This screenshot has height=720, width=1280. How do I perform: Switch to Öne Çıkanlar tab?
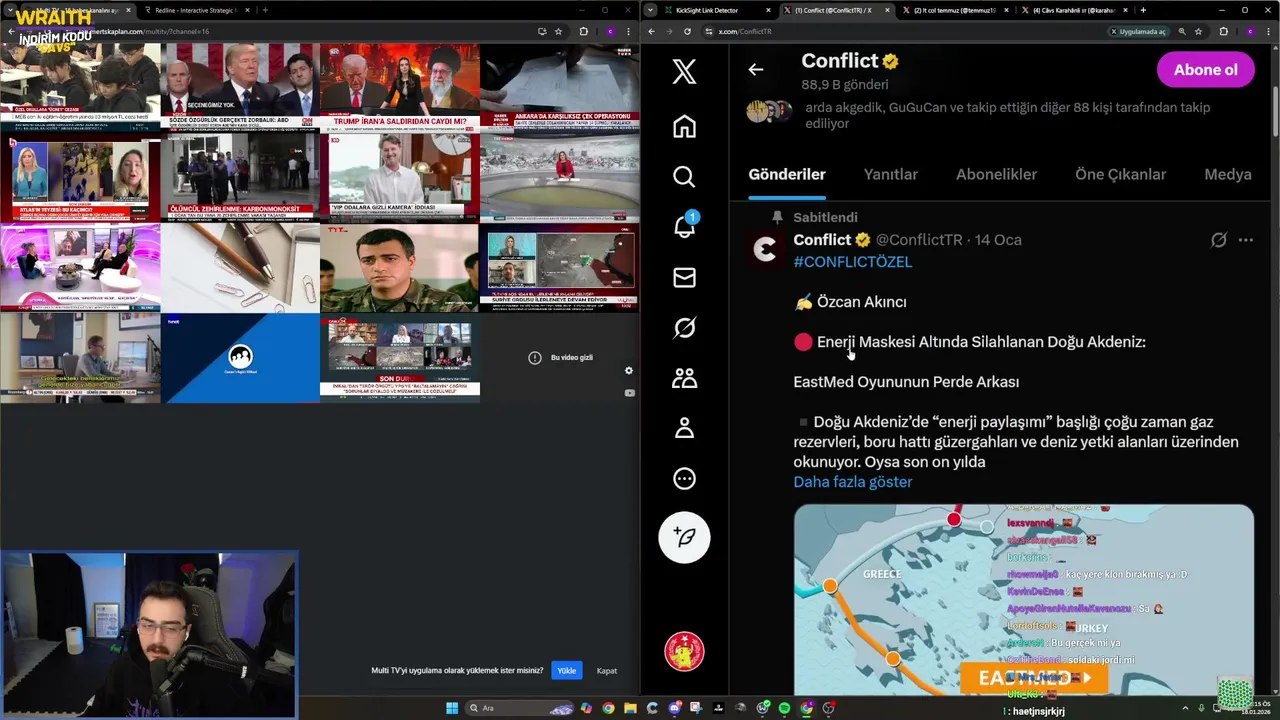tap(1120, 174)
